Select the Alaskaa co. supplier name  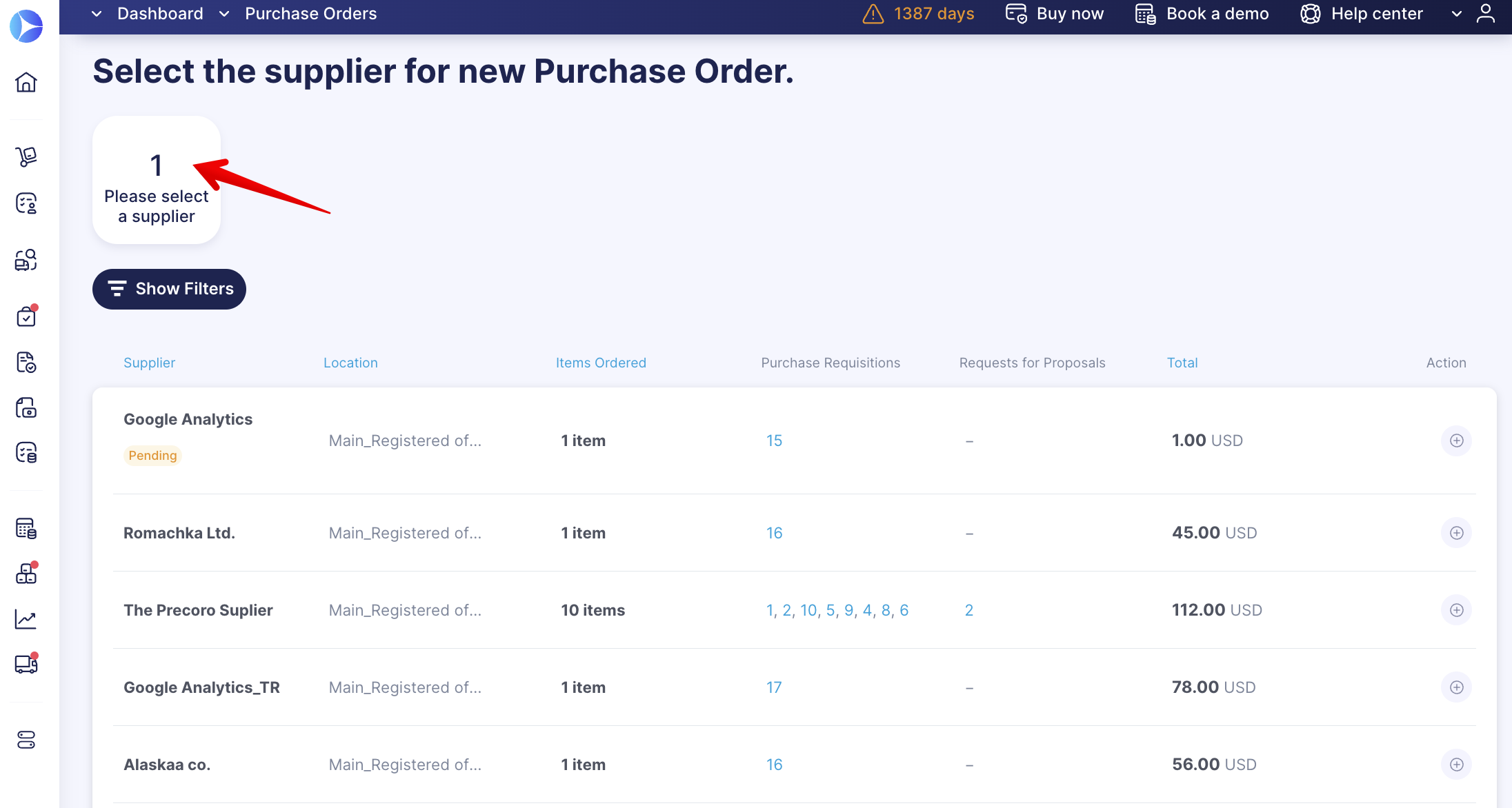(x=167, y=765)
